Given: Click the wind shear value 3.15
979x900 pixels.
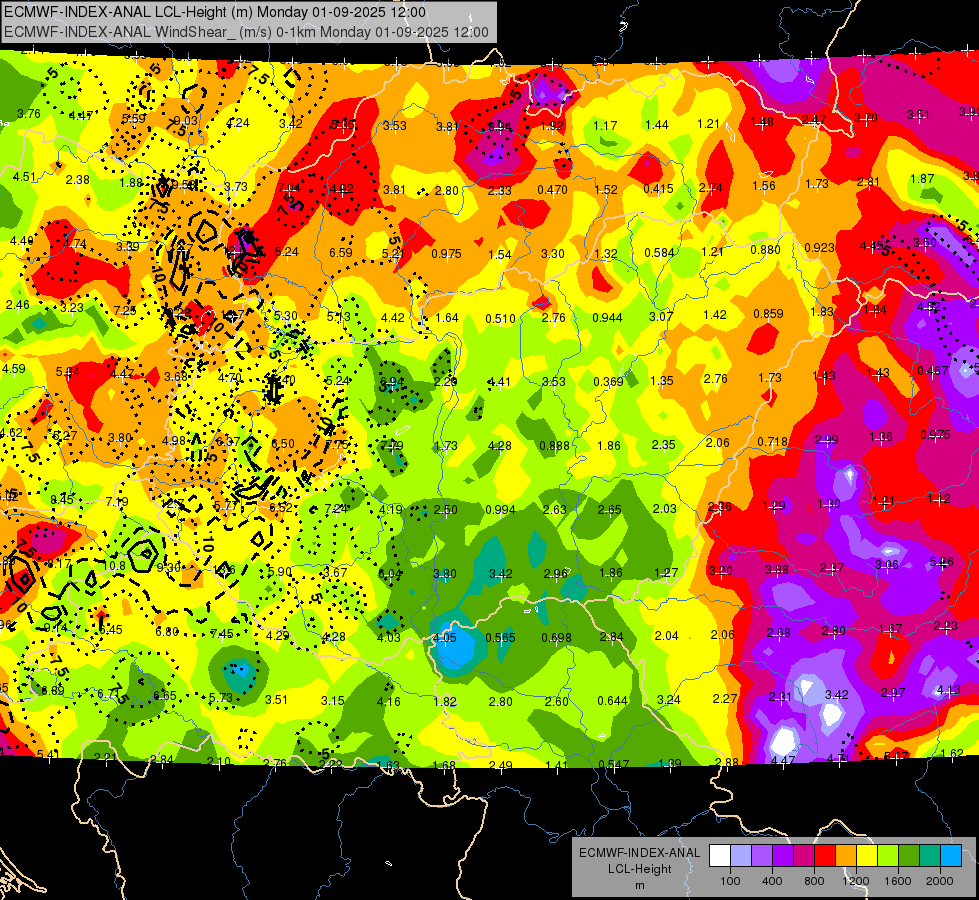Looking at the screenshot, I should click(x=332, y=701).
